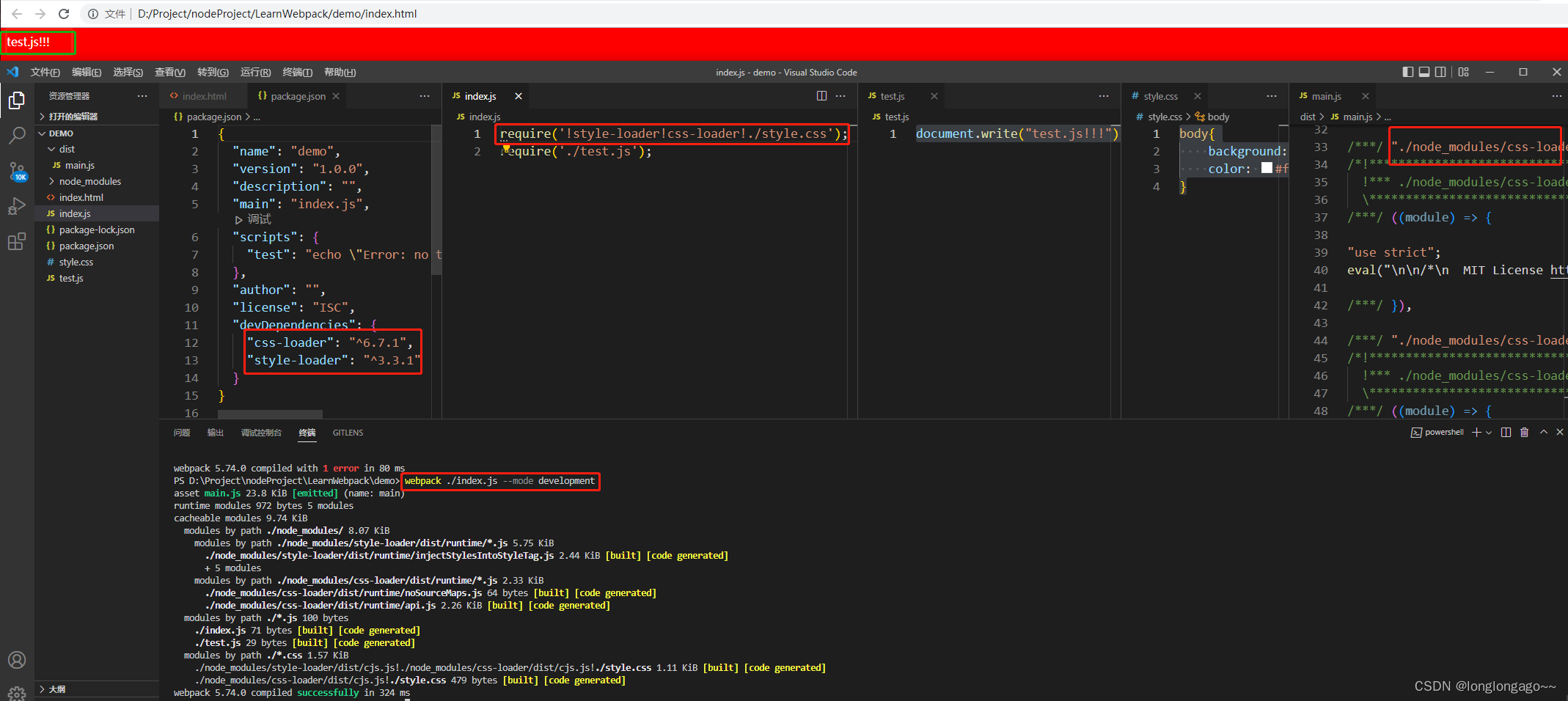Screen dimensions: 1568x701
Task: Close the index.js editor tab
Action: (x=519, y=96)
